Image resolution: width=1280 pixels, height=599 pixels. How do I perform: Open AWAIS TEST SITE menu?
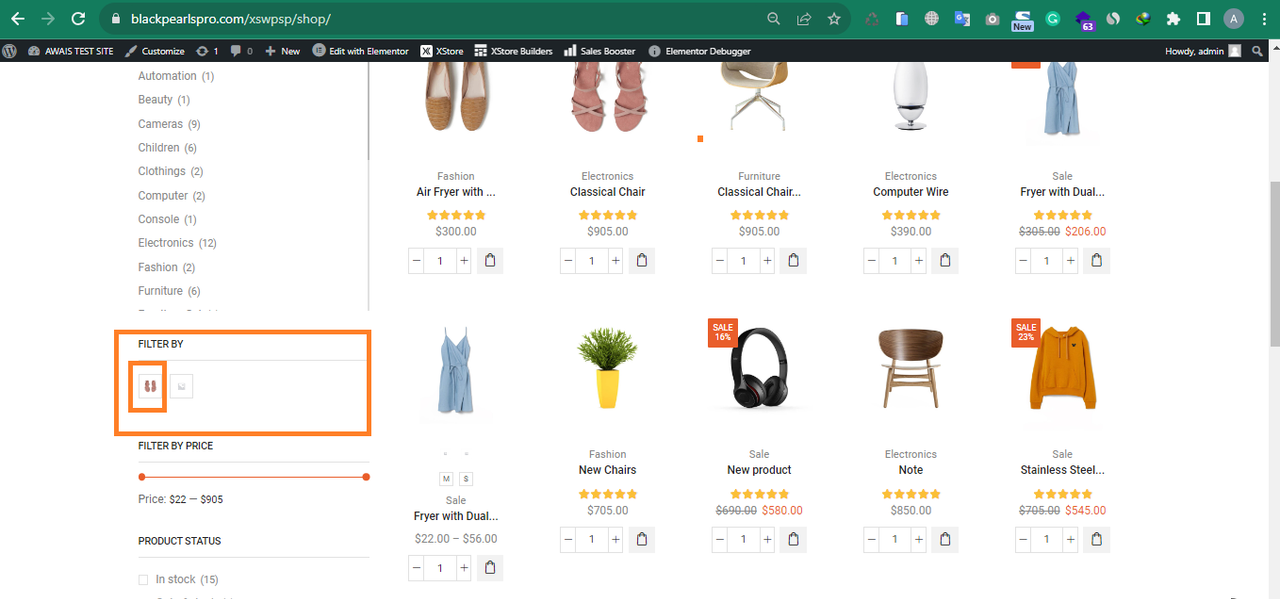coord(70,51)
